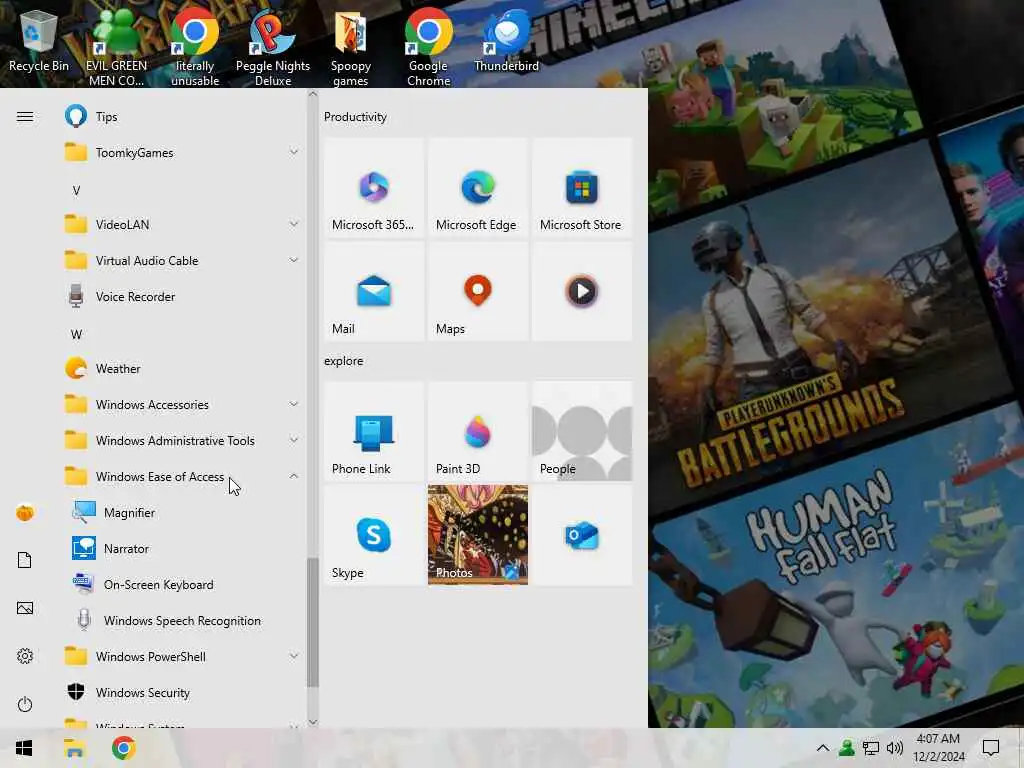The image size is (1024, 768).
Task: Select the Recycle Bin desktop icon
Action: [39, 40]
